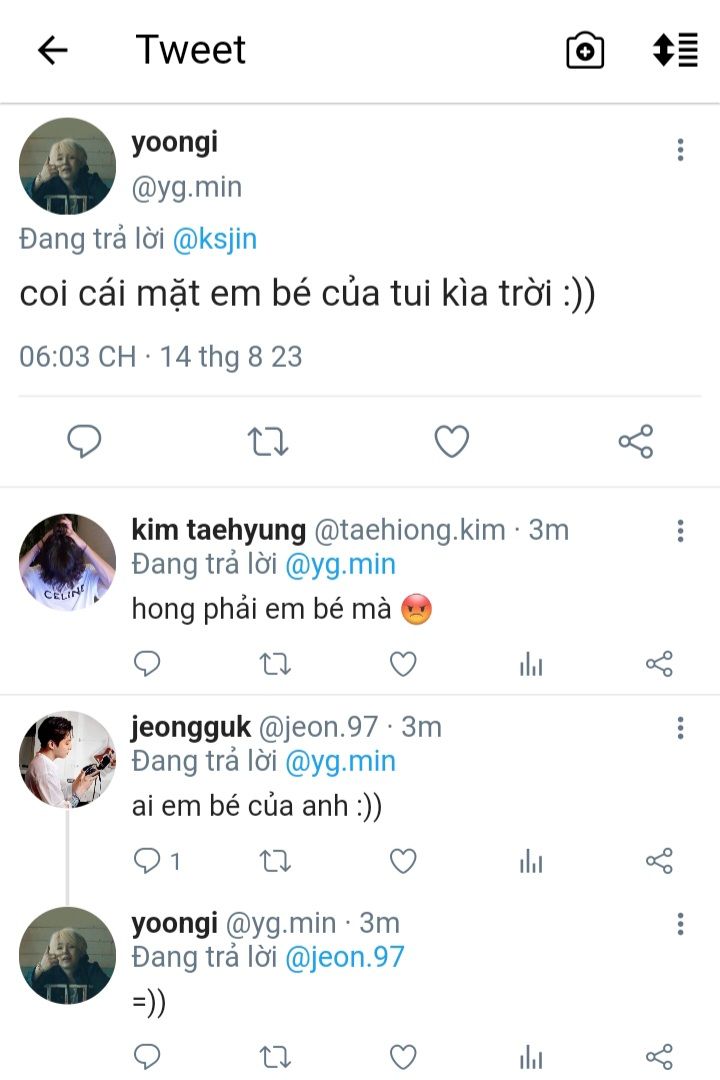View kim taehyung's profile picture
The image size is (720, 1080).
[x=67, y=562]
